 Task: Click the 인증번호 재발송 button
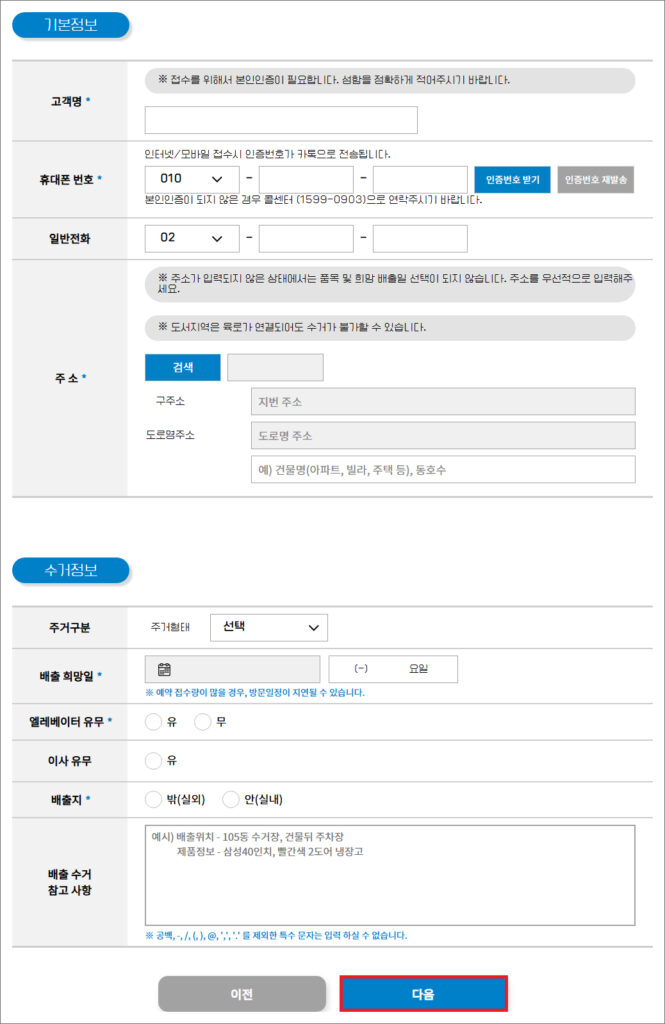(596, 180)
